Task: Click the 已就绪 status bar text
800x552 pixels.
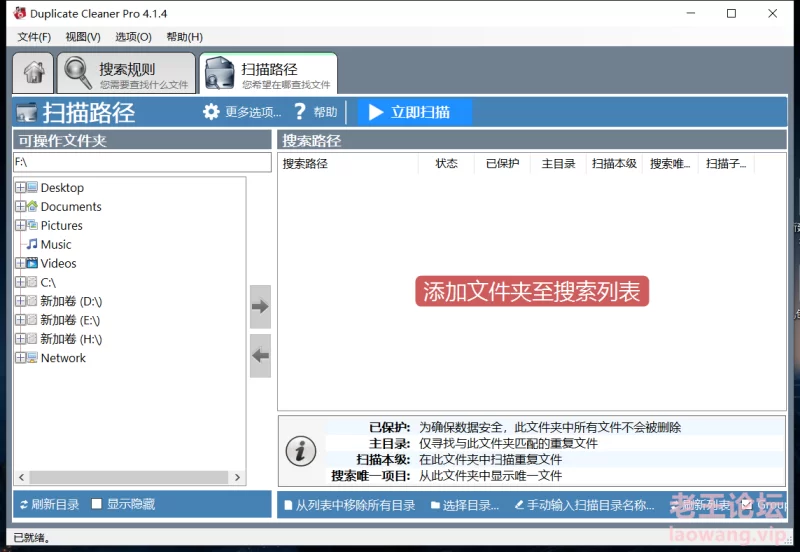Action: [x=31, y=537]
